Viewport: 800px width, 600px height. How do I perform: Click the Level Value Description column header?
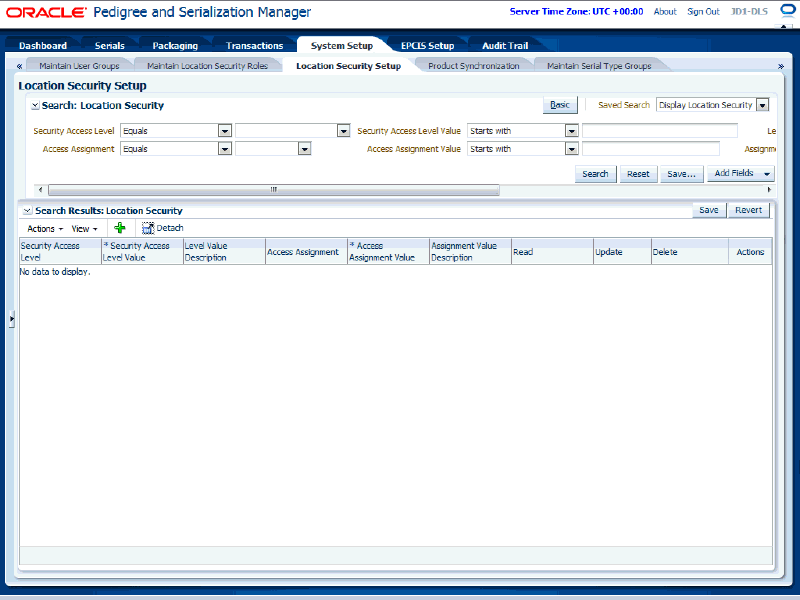(224, 252)
